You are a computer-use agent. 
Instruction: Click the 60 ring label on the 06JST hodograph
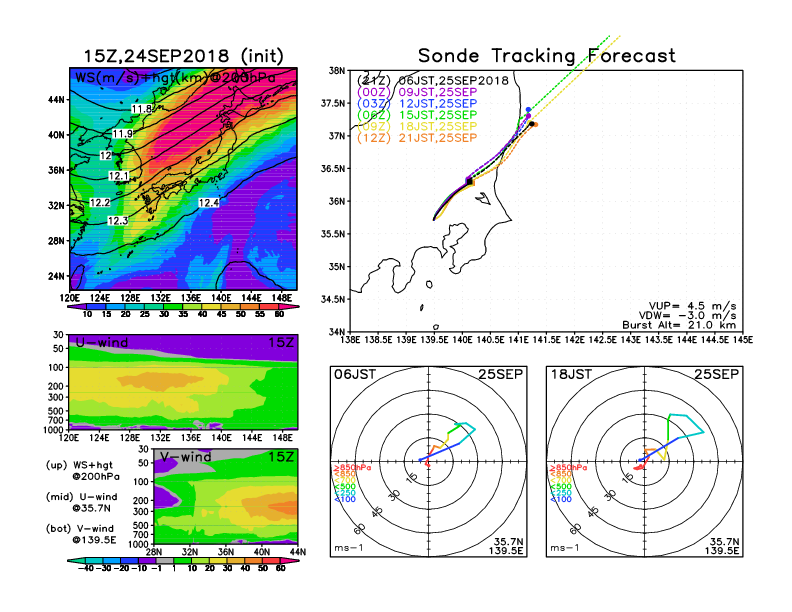point(359,529)
